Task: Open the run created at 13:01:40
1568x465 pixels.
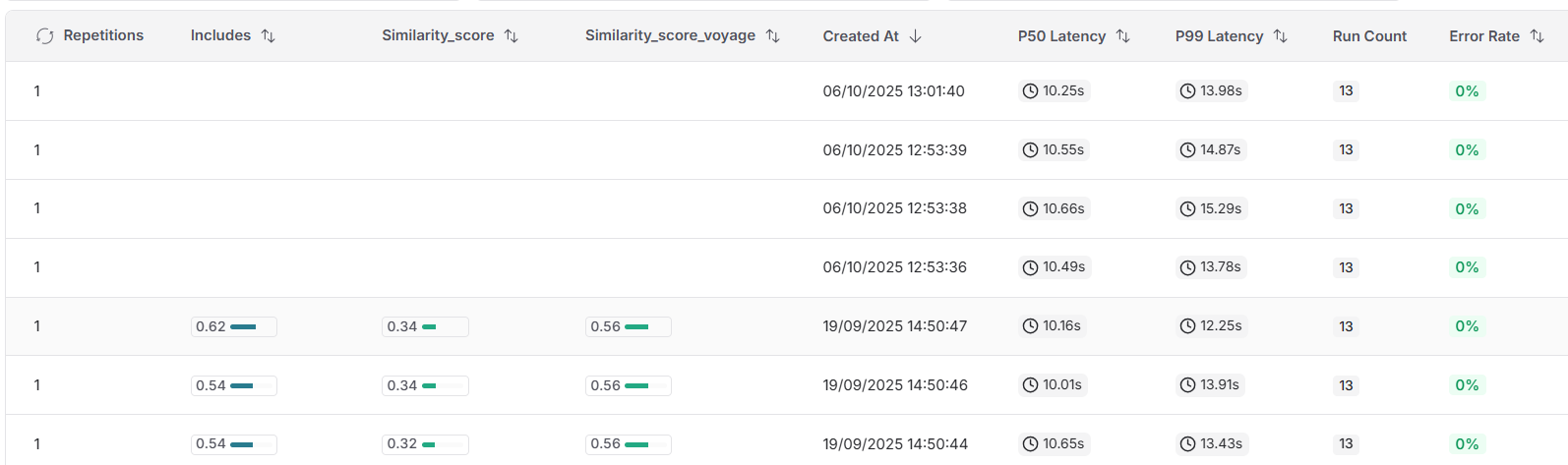Action: [x=893, y=91]
